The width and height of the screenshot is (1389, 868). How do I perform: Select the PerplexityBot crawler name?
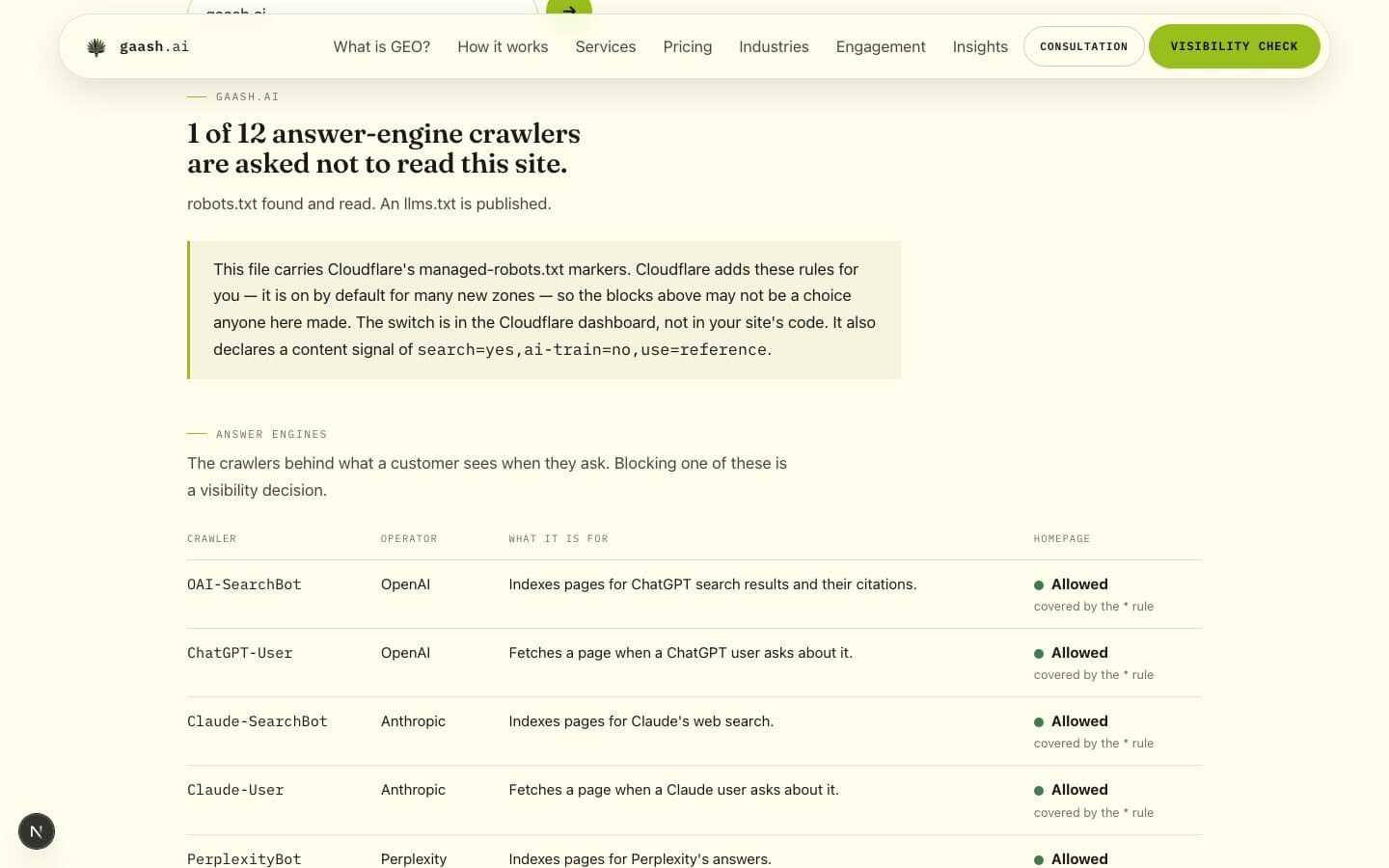(x=244, y=858)
